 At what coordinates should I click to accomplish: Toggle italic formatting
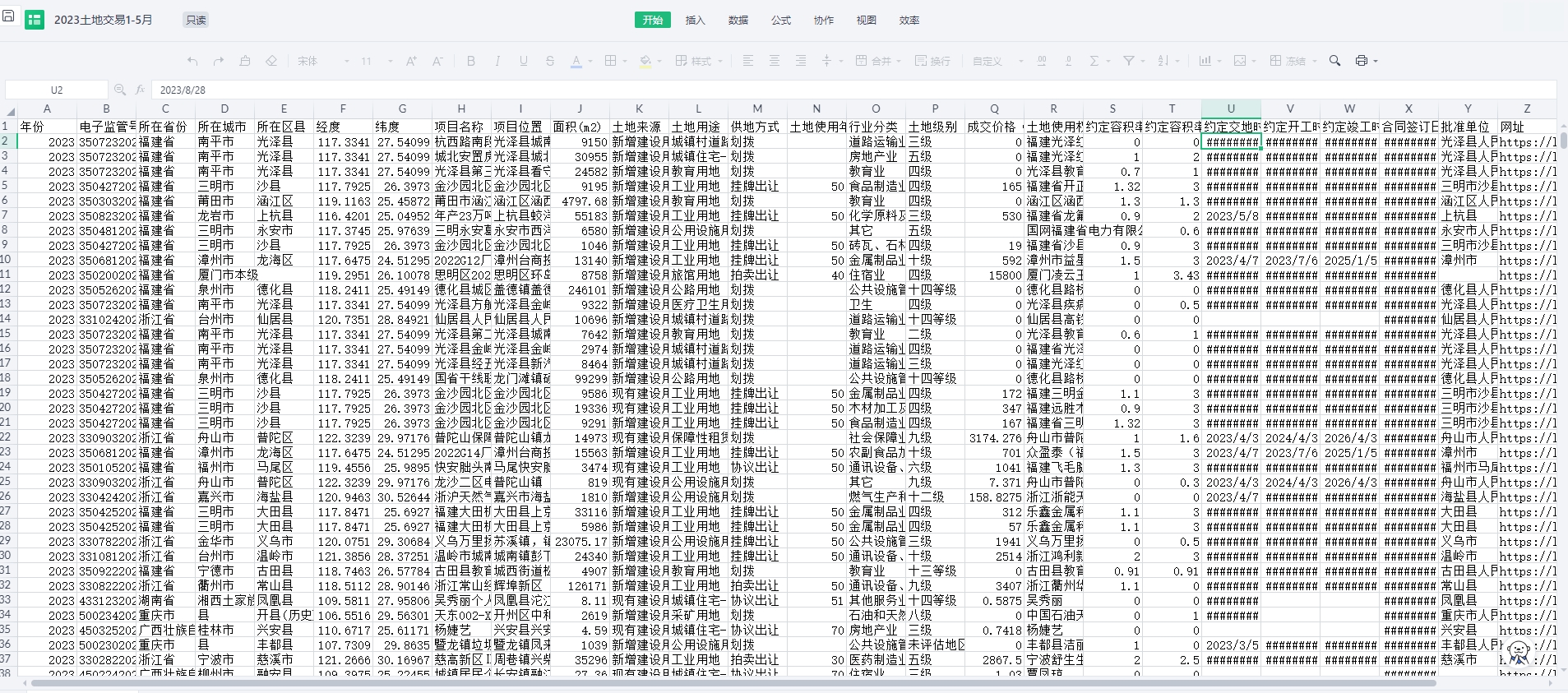pyautogui.click(x=497, y=61)
